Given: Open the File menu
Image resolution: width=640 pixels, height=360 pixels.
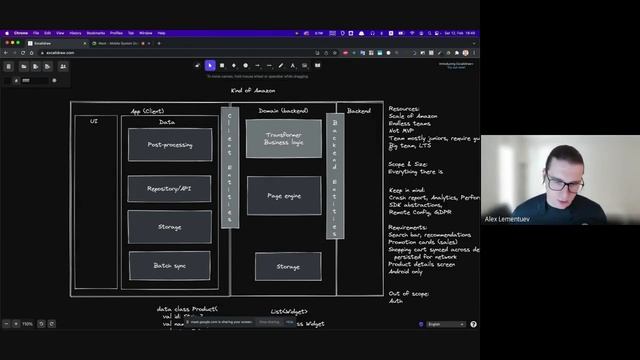Looking at the screenshot, I should 36,33.
